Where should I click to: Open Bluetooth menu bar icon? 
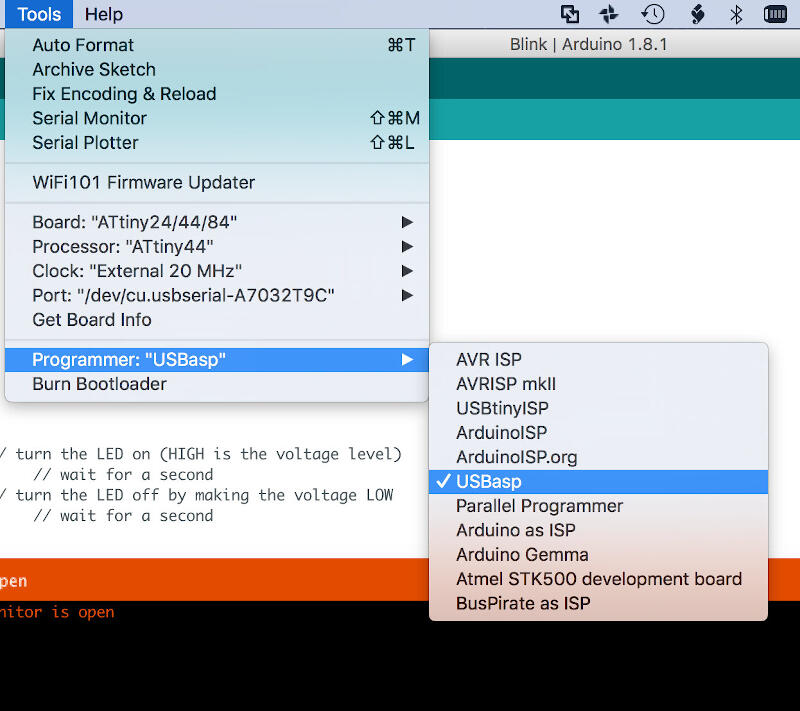click(736, 14)
